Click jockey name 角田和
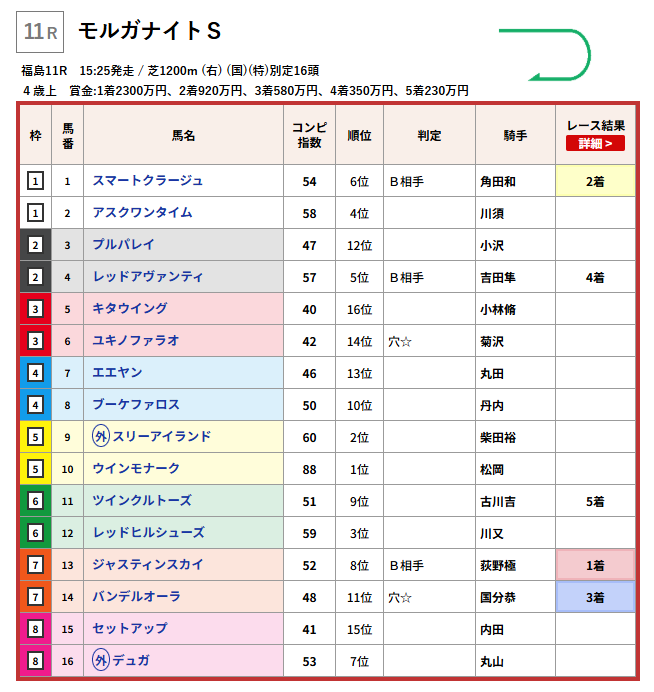Screen dimensions: 654x692 tap(498, 181)
